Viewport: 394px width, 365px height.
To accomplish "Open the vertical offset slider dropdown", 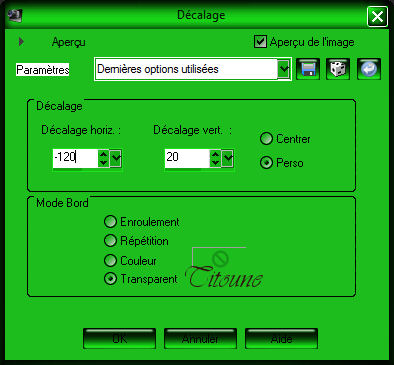I will pyautogui.click(x=228, y=158).
